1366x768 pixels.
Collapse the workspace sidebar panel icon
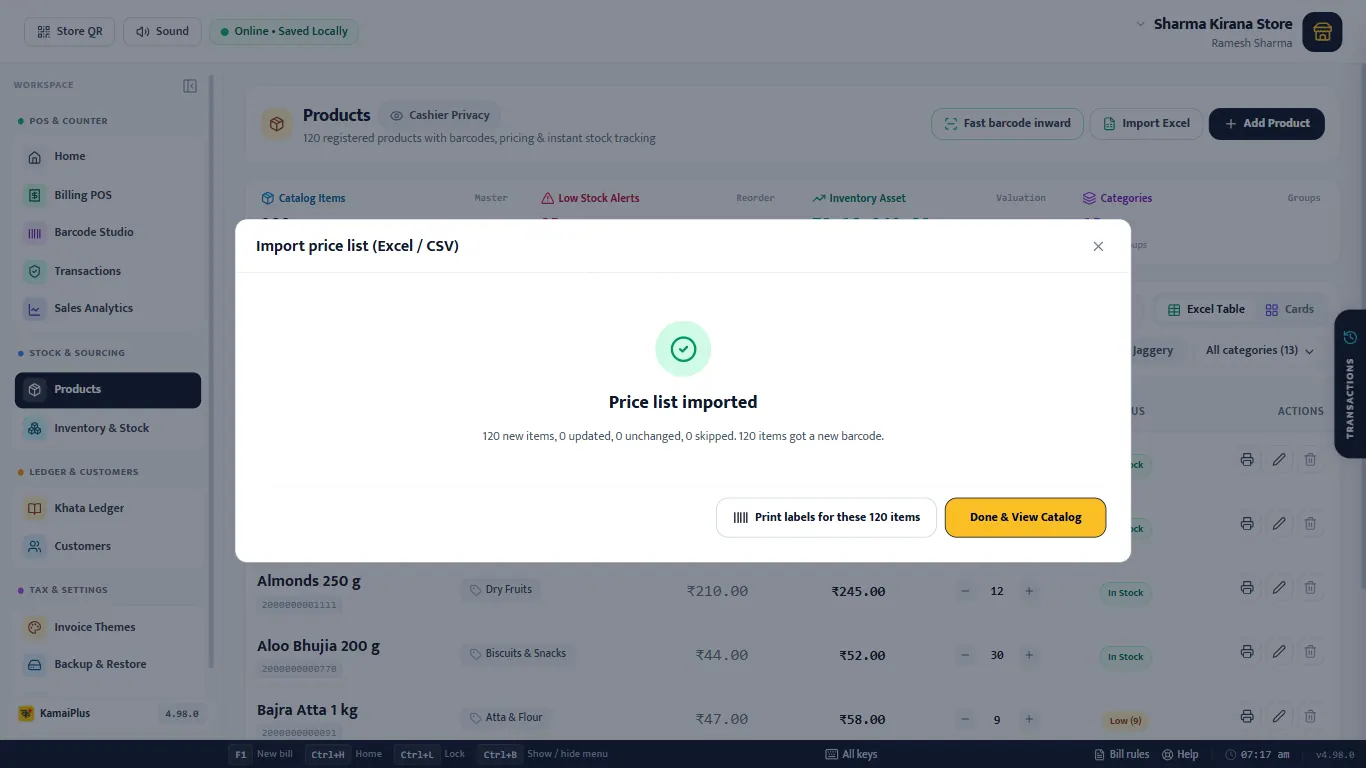pos(190,86)
